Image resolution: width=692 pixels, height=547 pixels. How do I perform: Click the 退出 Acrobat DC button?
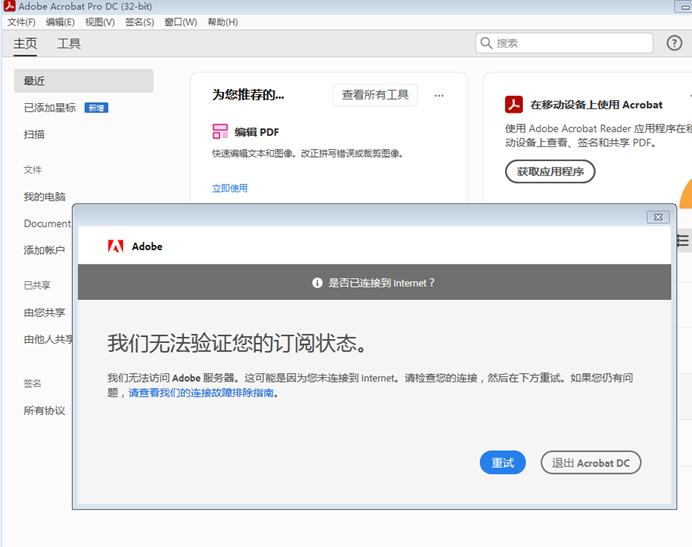point(590,463)
